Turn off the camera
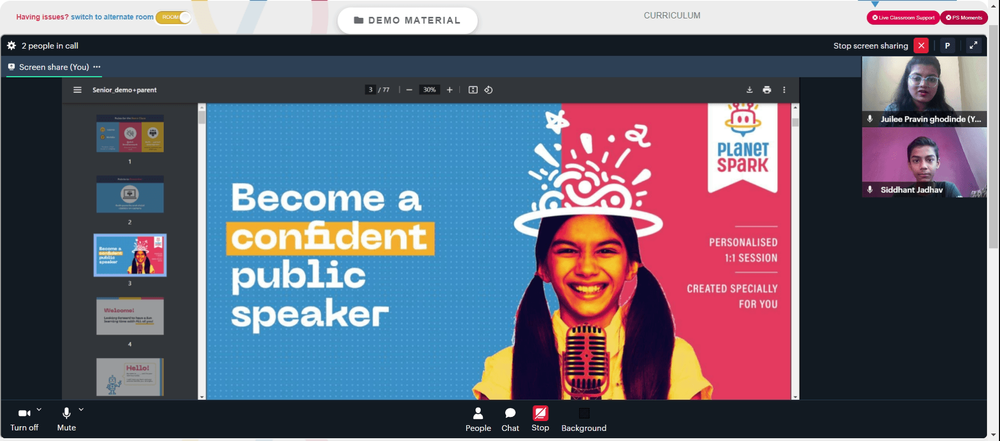 pos(24,419)
